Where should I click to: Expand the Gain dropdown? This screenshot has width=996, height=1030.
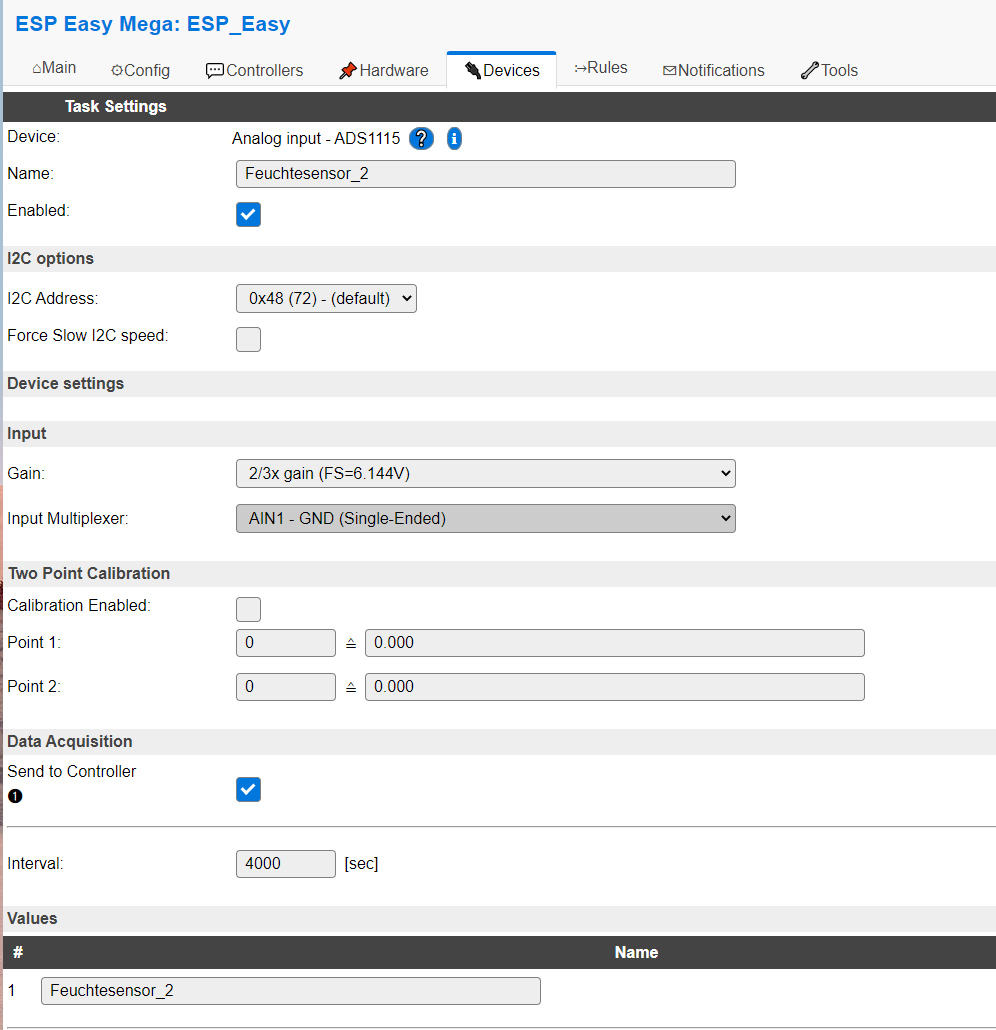(x=485, y=473)
